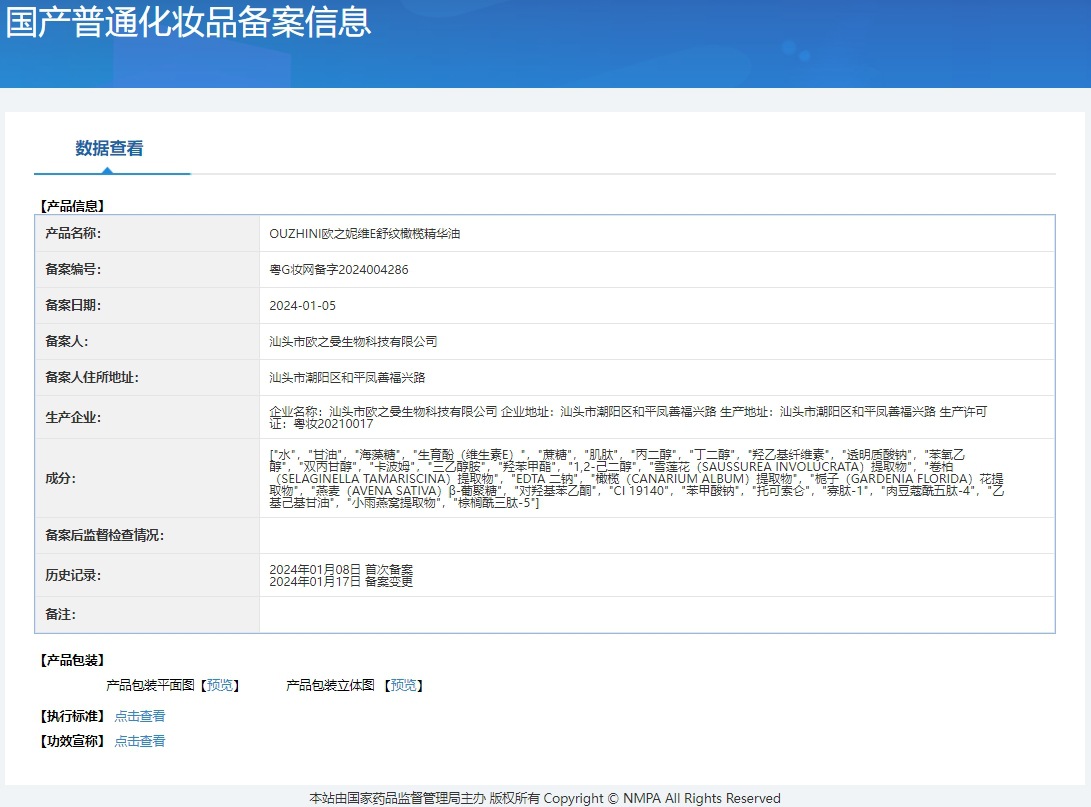Click the 备案人住所地址 label cell
This screenshot has height=807, width=1091.
pos(147,378)
